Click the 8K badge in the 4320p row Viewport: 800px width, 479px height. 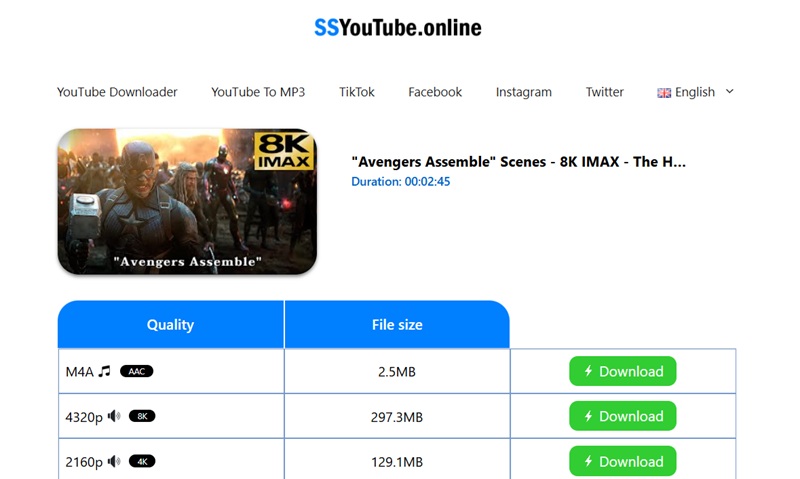pyautogui.click(x=142, y=416)
